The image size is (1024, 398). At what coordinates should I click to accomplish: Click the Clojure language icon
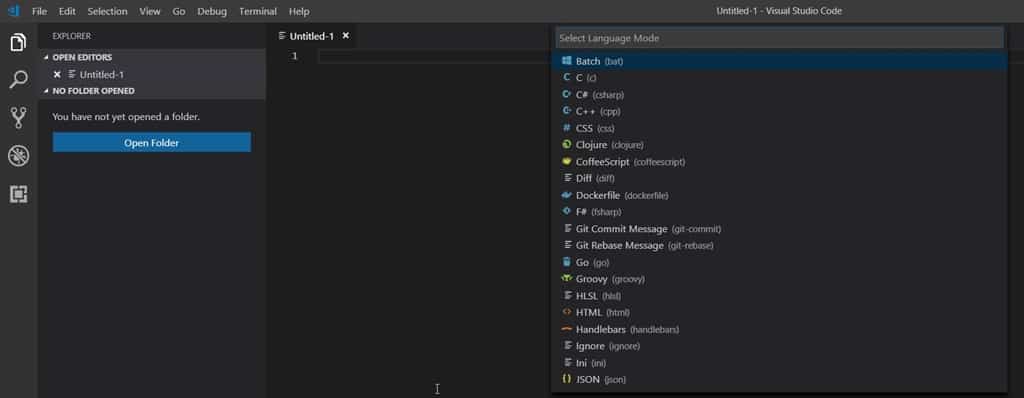(x=566, y=144)
